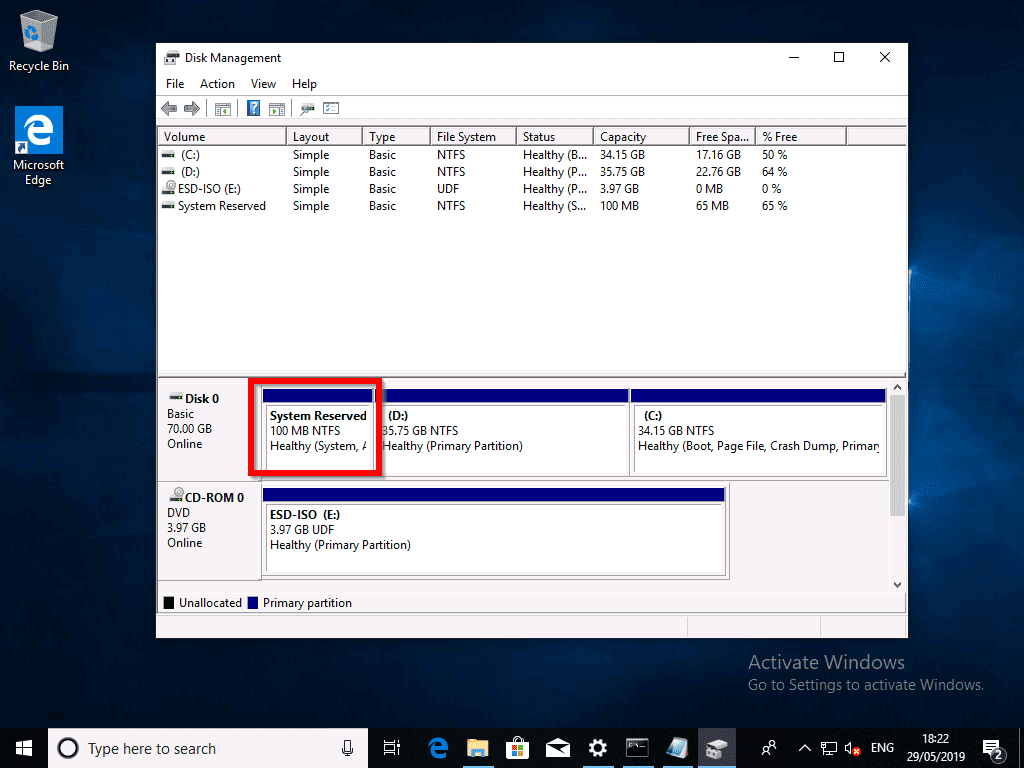The width and height of the screenshot is (1024, 768).
Task: Open Settings gear in the taskbar
Action: coord(597,748)
